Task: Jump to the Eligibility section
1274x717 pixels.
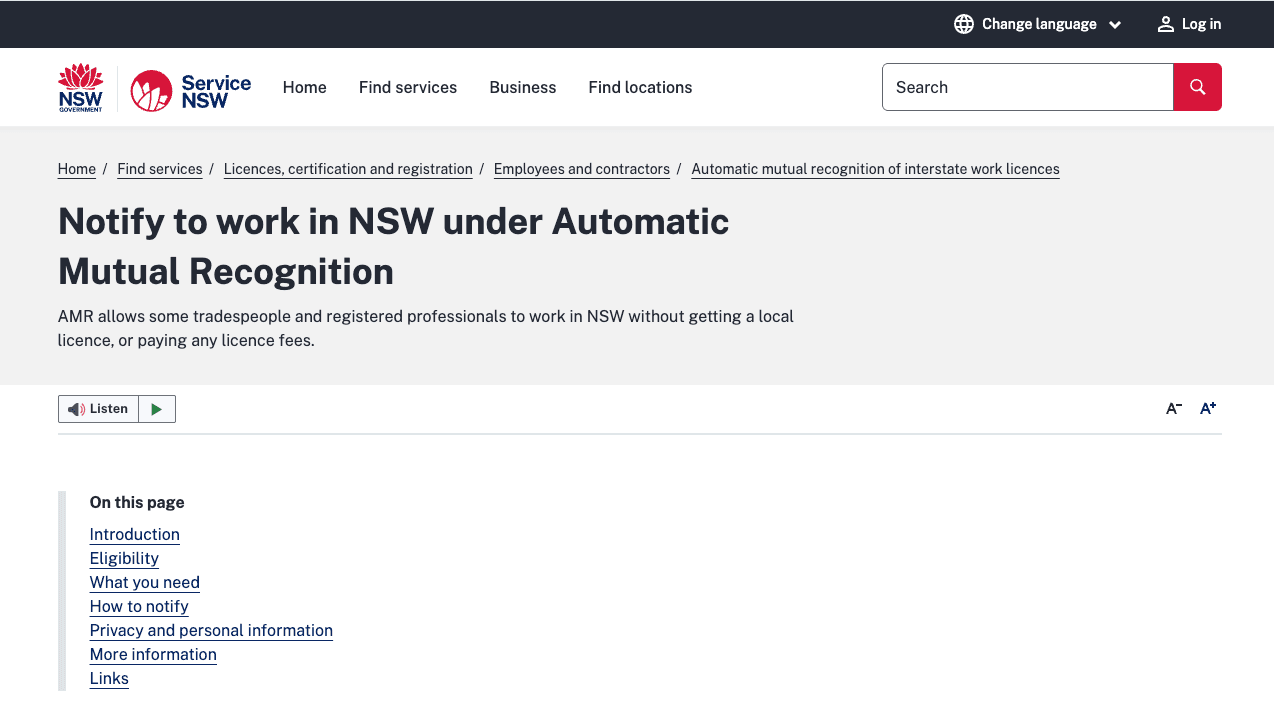Action: 124,558
